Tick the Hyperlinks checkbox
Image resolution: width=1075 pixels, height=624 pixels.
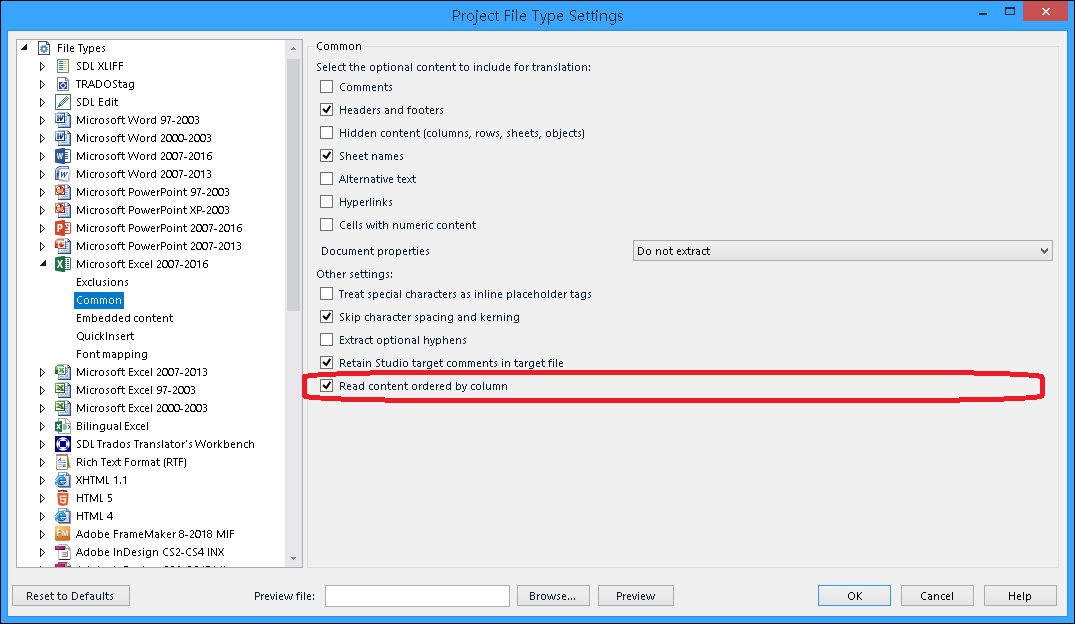pos(327,202)
